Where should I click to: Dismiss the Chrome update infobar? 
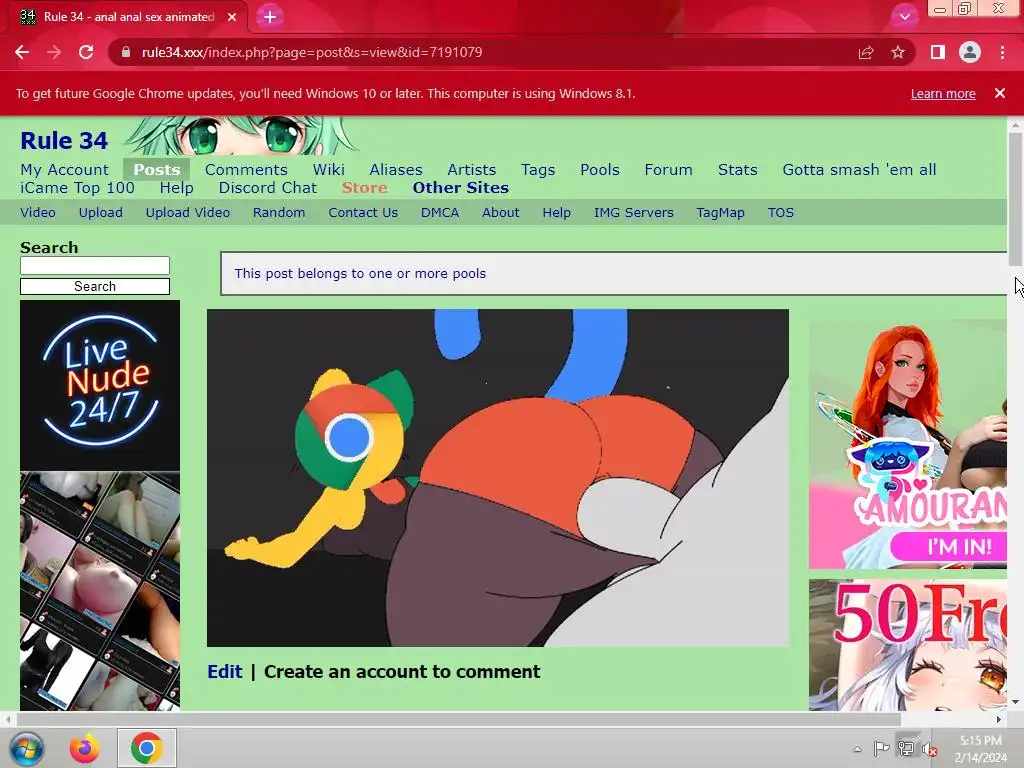pos(1000,93)
